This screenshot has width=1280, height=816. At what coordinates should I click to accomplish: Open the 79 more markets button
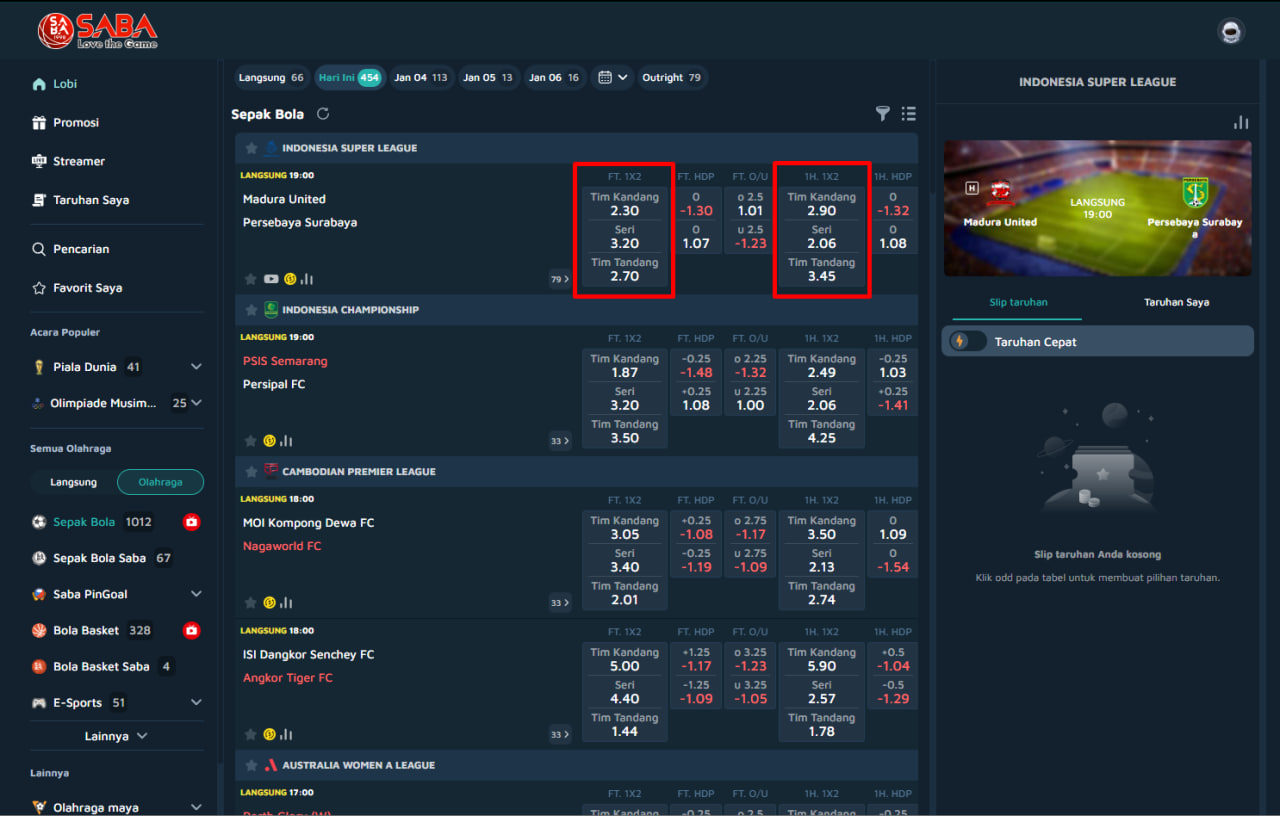coord(560,279)
